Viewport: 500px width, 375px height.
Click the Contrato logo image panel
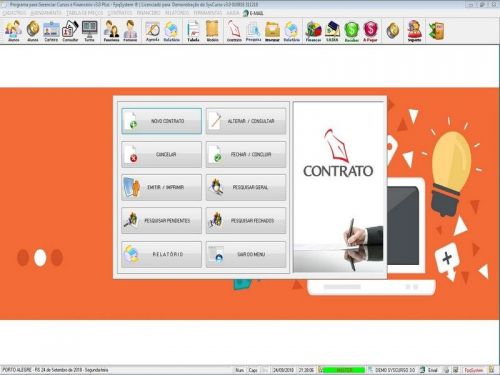pos(338,187)
